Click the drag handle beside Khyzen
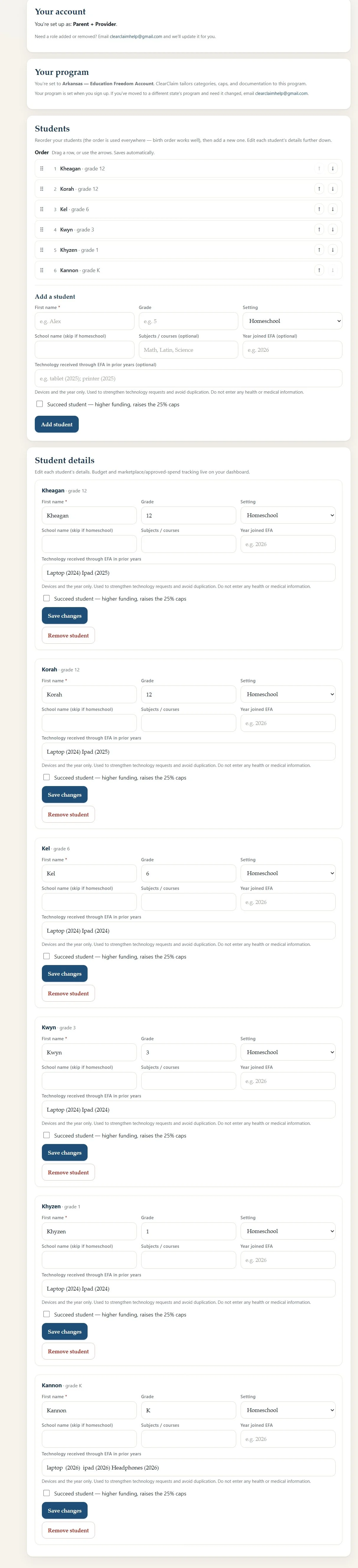Screen dimensions: 358x1568 (x=41, y=249)
